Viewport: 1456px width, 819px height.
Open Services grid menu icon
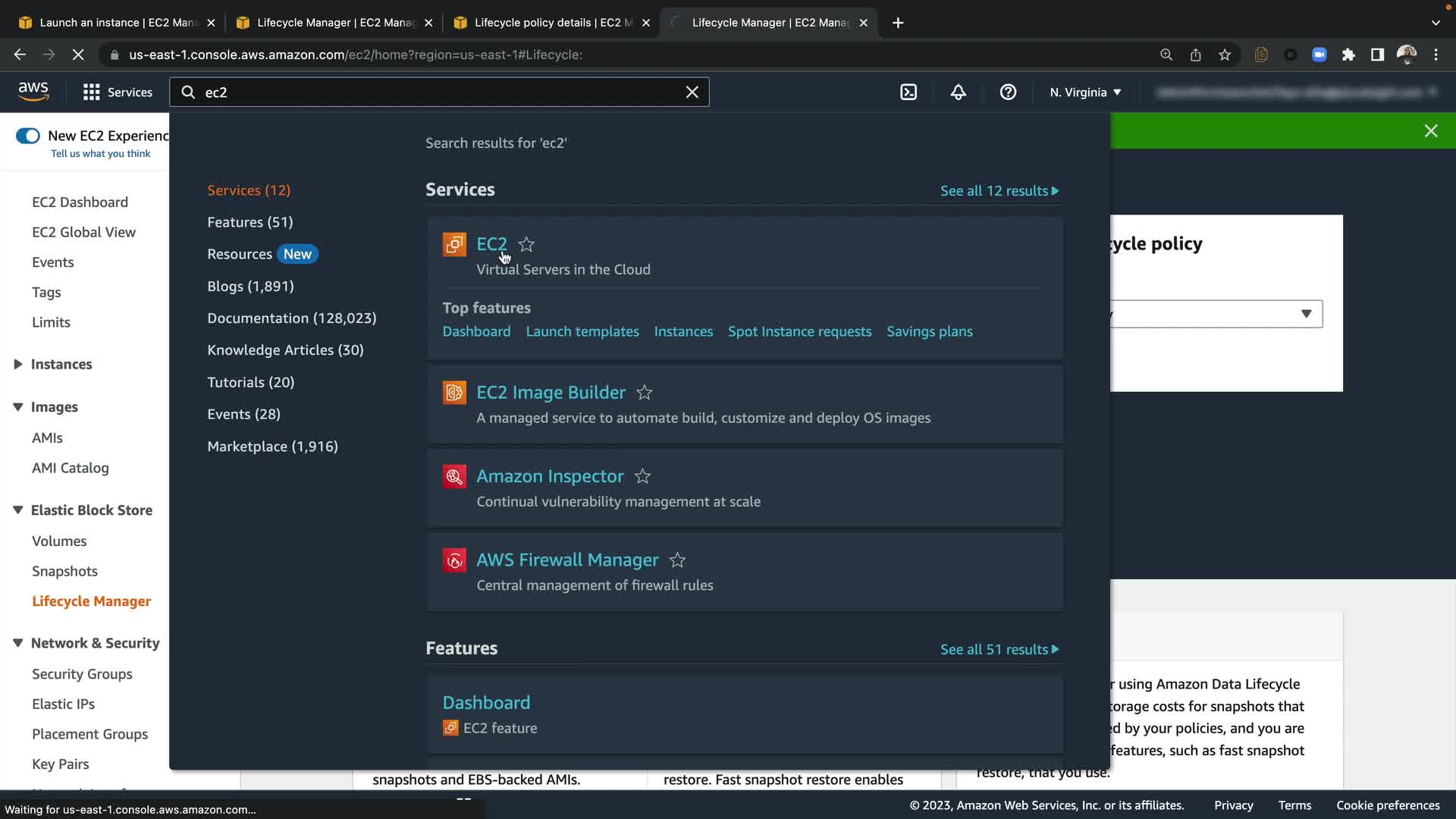coord(92,93)
